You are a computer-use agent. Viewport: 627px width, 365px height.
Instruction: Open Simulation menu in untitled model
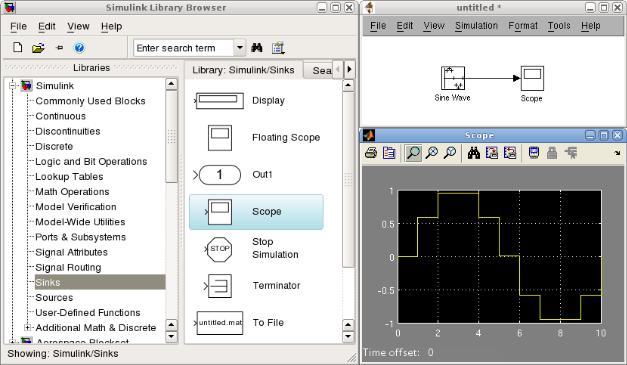tap(477, 26)
